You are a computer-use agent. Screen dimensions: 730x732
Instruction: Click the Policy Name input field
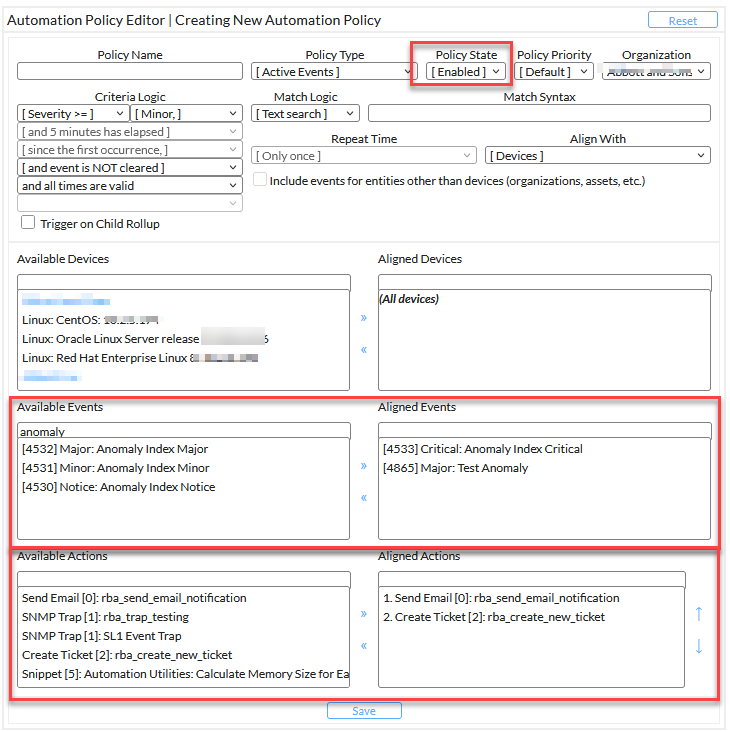(x=130, y=72)
